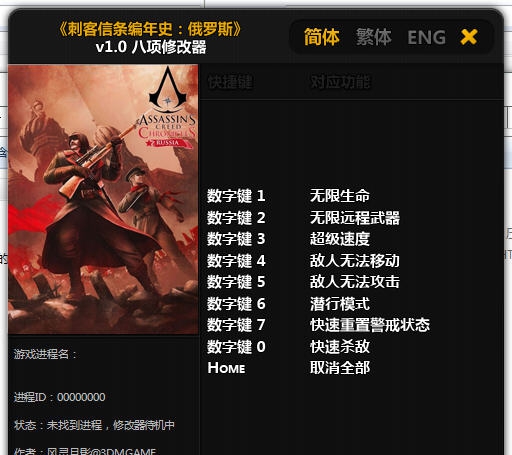Screen dimensions: 512x455
Task: Click the 快捷键 column header
Action: (230, 82)
